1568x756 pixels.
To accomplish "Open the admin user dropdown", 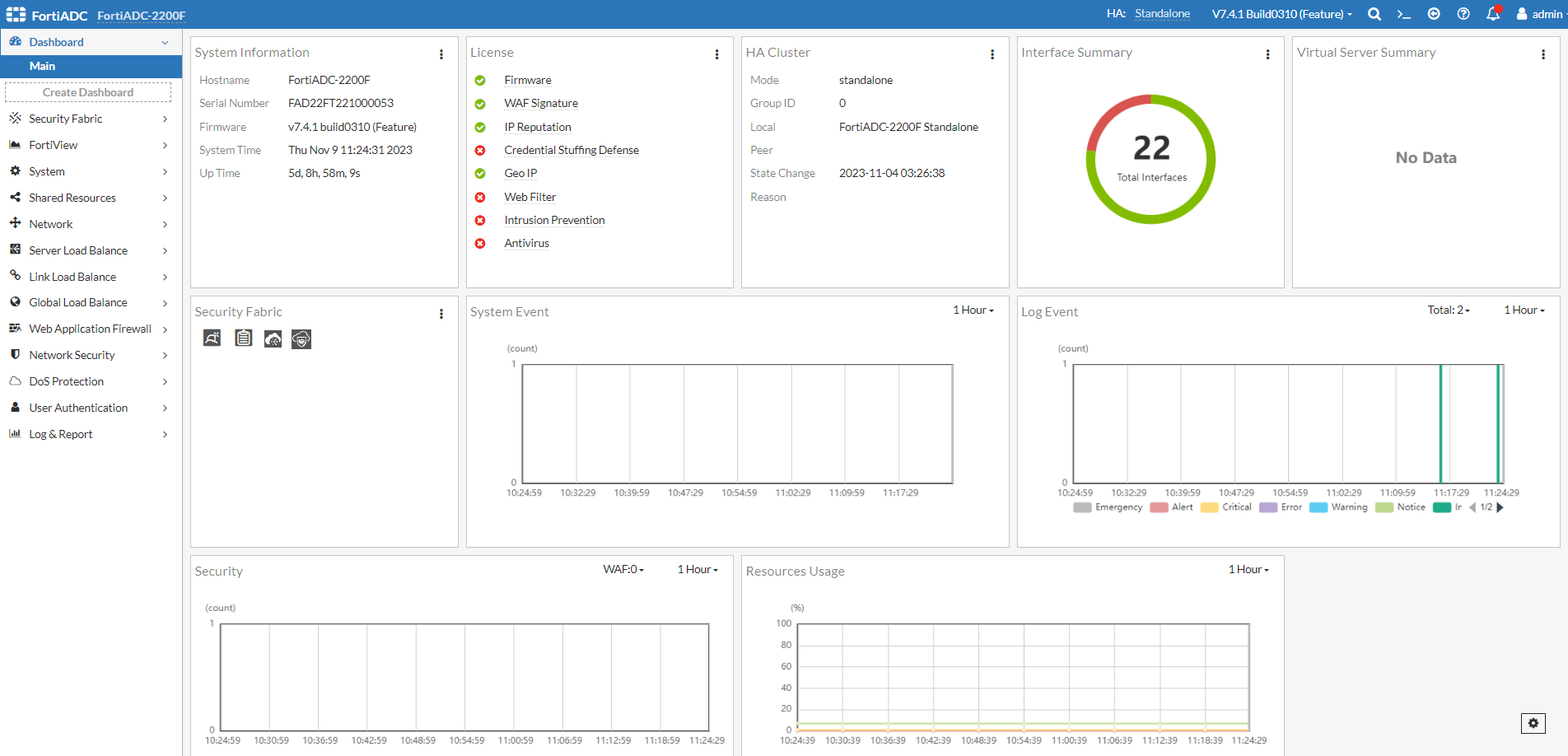I will coord(1539,14).
